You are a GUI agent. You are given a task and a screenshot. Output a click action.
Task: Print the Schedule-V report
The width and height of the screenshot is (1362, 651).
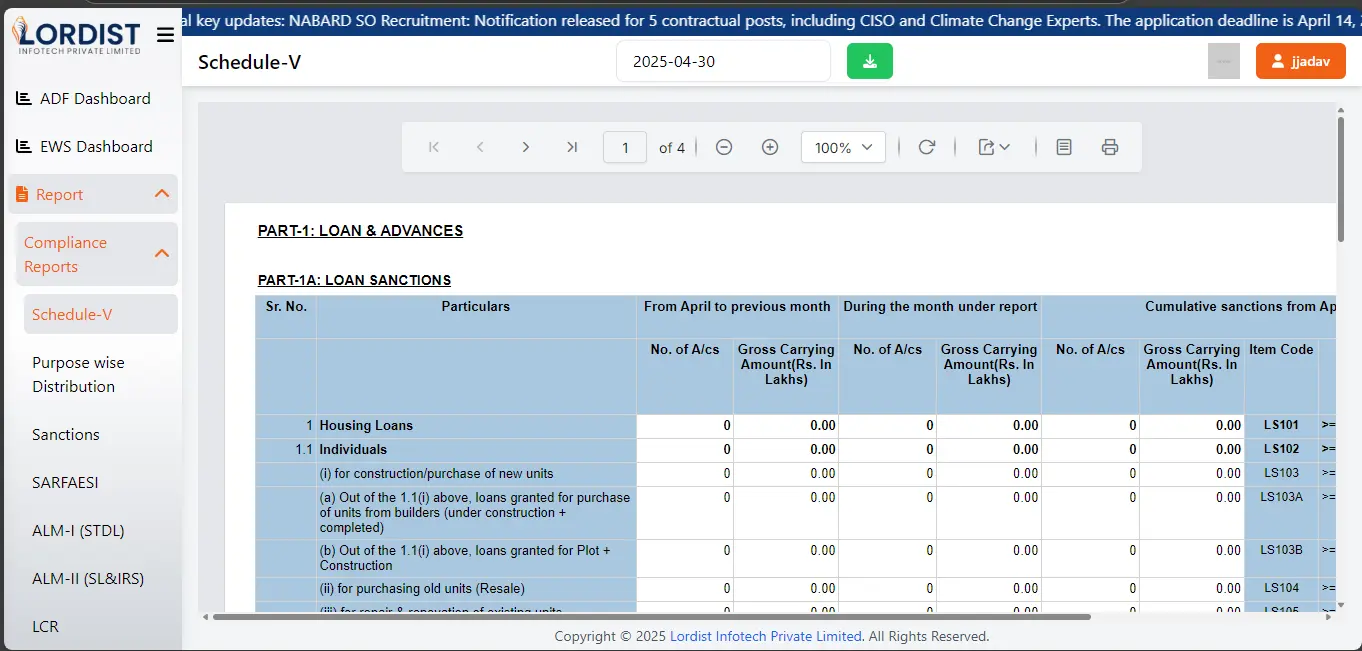pyautogui.click(x=1110, y=147)
